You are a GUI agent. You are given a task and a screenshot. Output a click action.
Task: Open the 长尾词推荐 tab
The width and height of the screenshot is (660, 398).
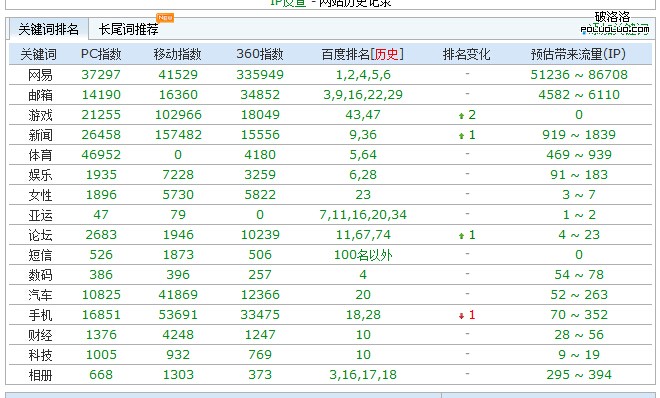click(128, 29)
